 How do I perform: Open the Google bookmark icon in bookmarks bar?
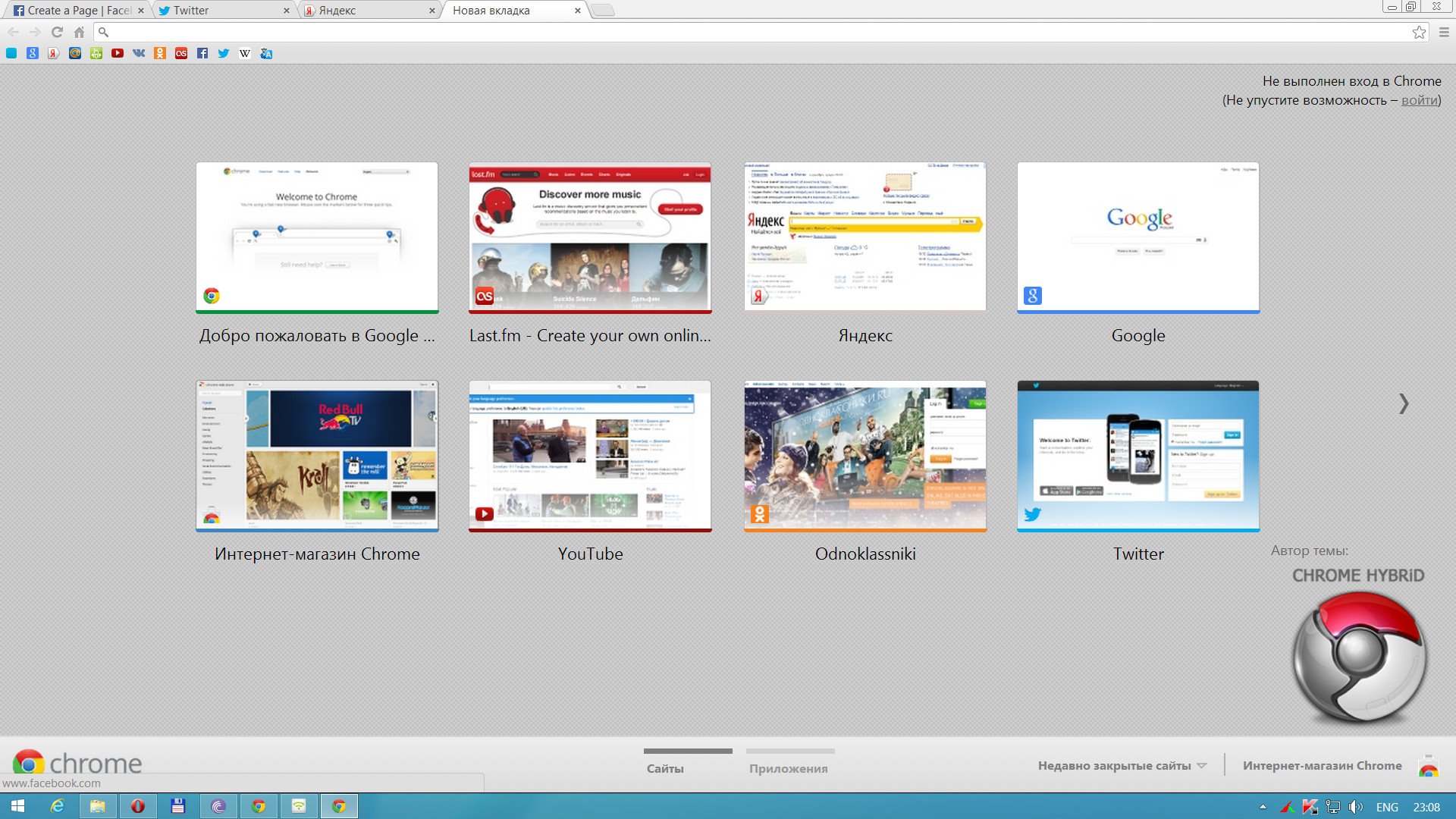click(33, 53)
